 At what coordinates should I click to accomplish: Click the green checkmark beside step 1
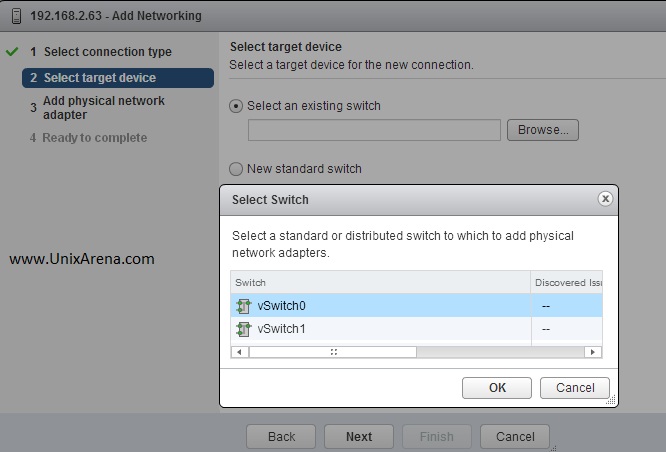pos(12,51)
